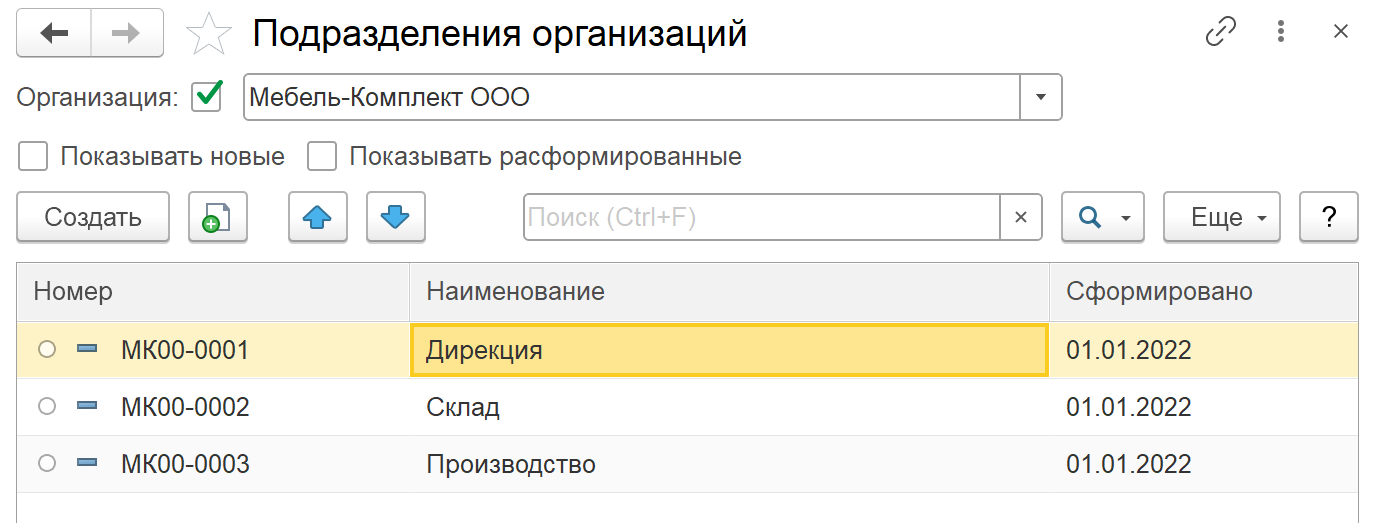Open the Еще dropdown menu
Image resolution: width=1378 pixels, height=523 pixels.
[x=1221, y=217]
